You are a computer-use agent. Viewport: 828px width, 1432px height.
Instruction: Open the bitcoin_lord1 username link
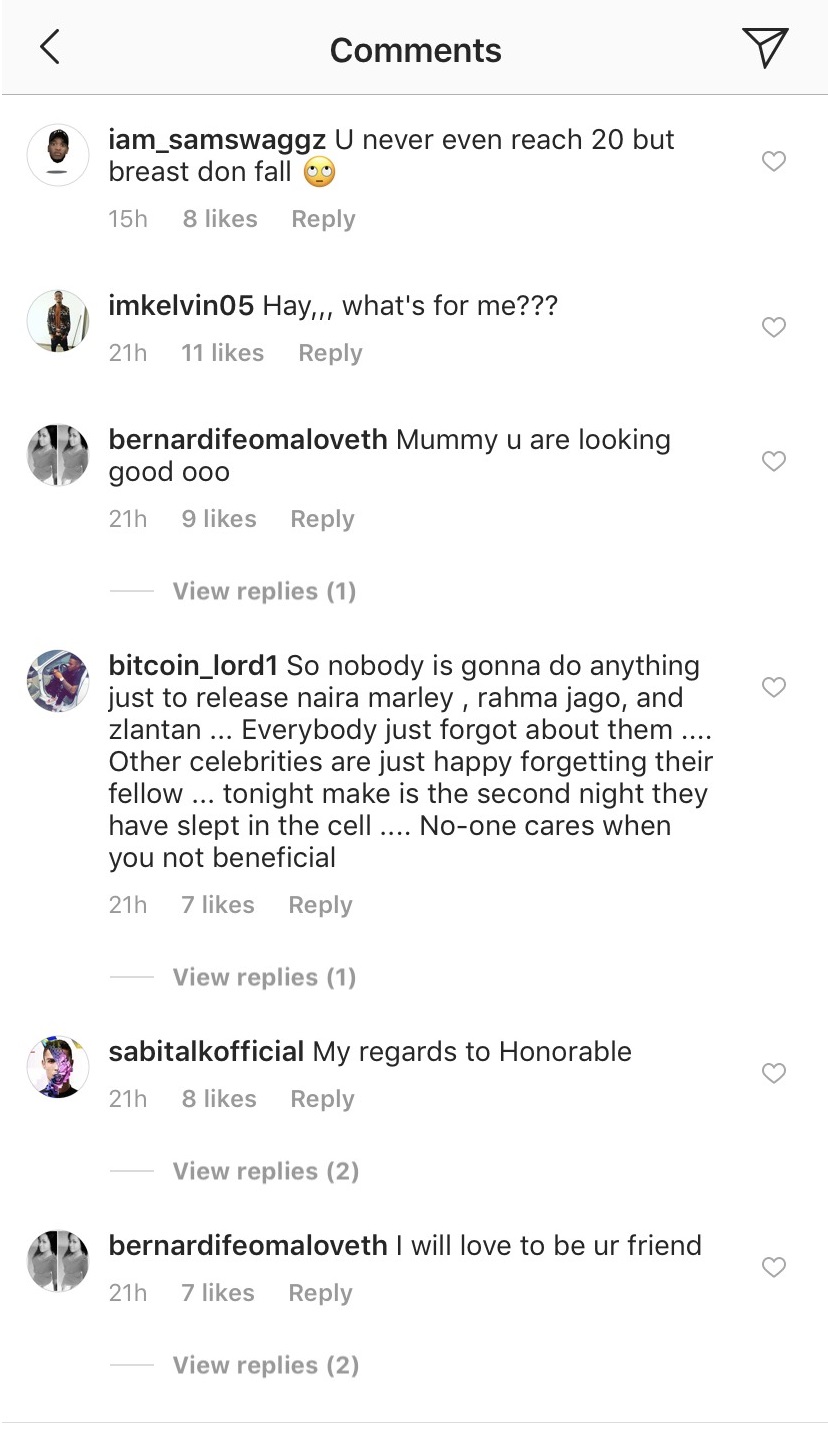pyautogui.click(x=194, y=666)
